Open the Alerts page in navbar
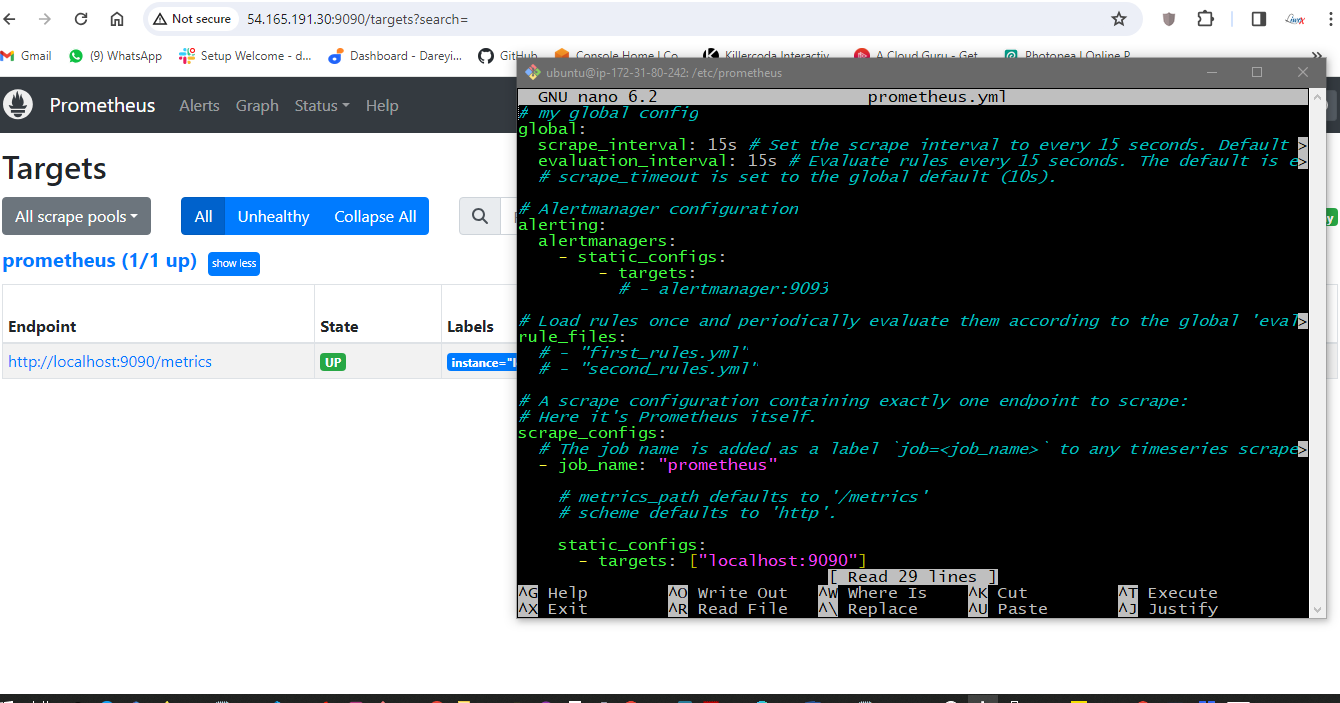 coord(199,105)
